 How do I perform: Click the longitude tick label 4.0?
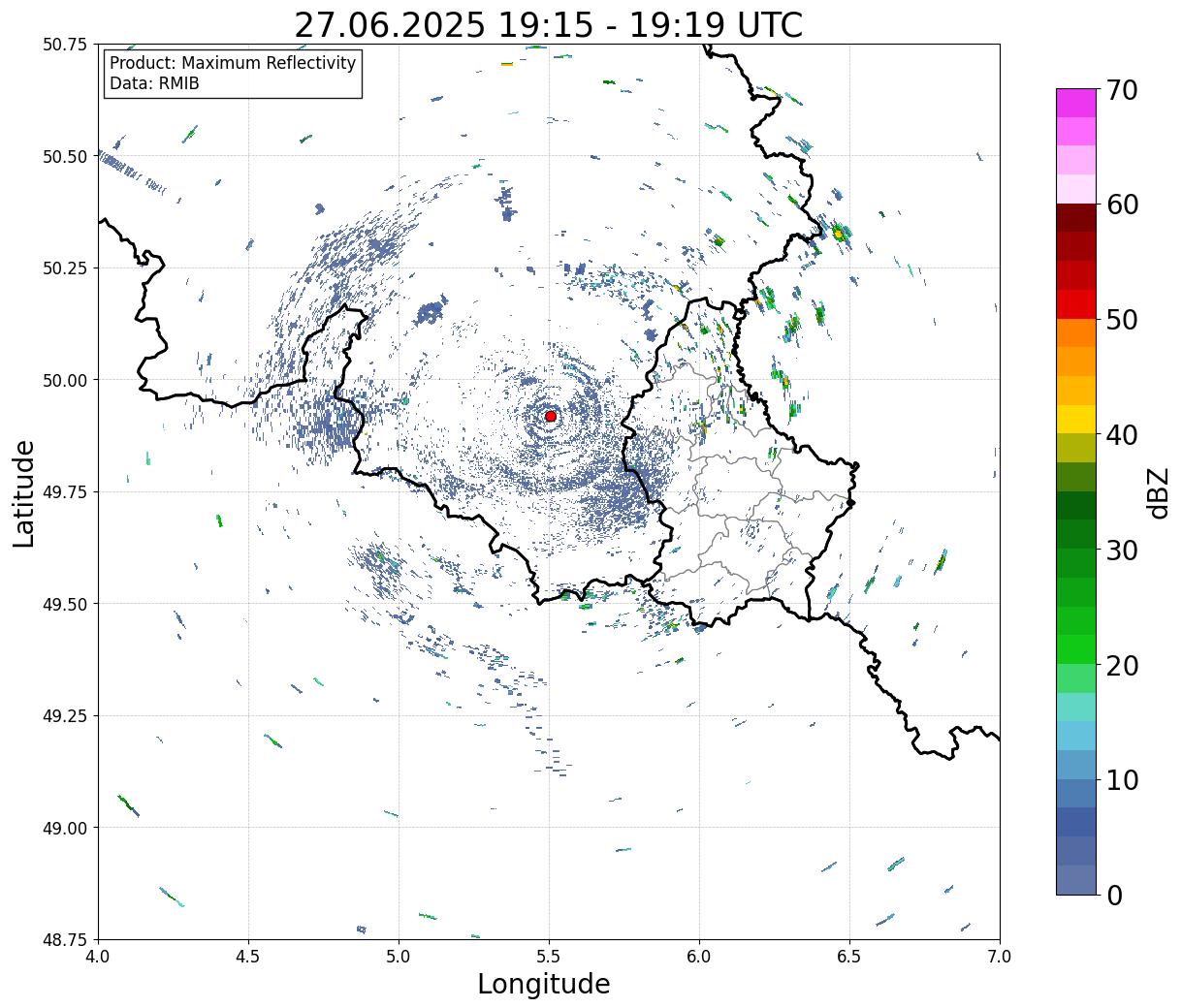click(x=98, y=957)
